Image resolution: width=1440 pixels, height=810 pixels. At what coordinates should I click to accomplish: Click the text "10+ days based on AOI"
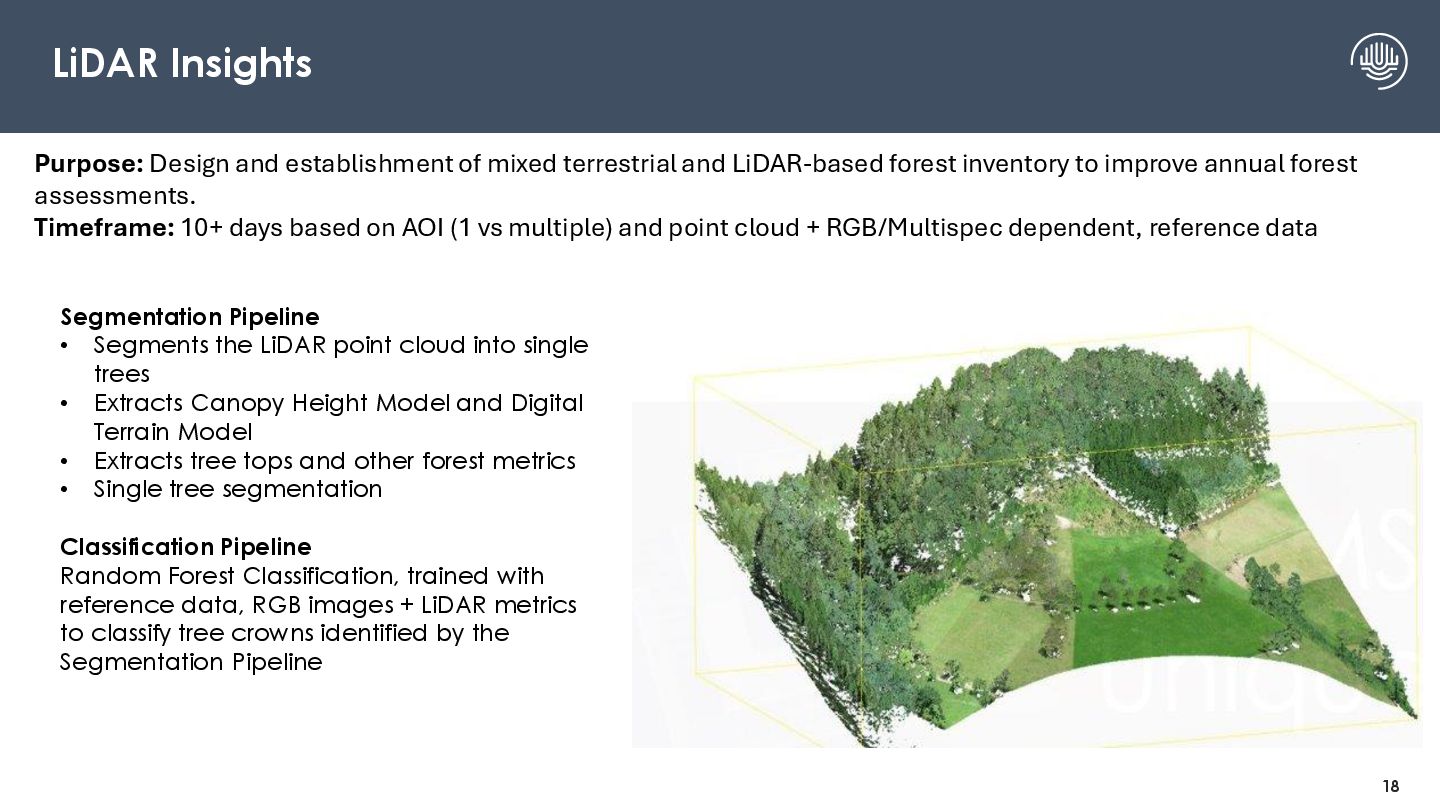click(313, 228)
